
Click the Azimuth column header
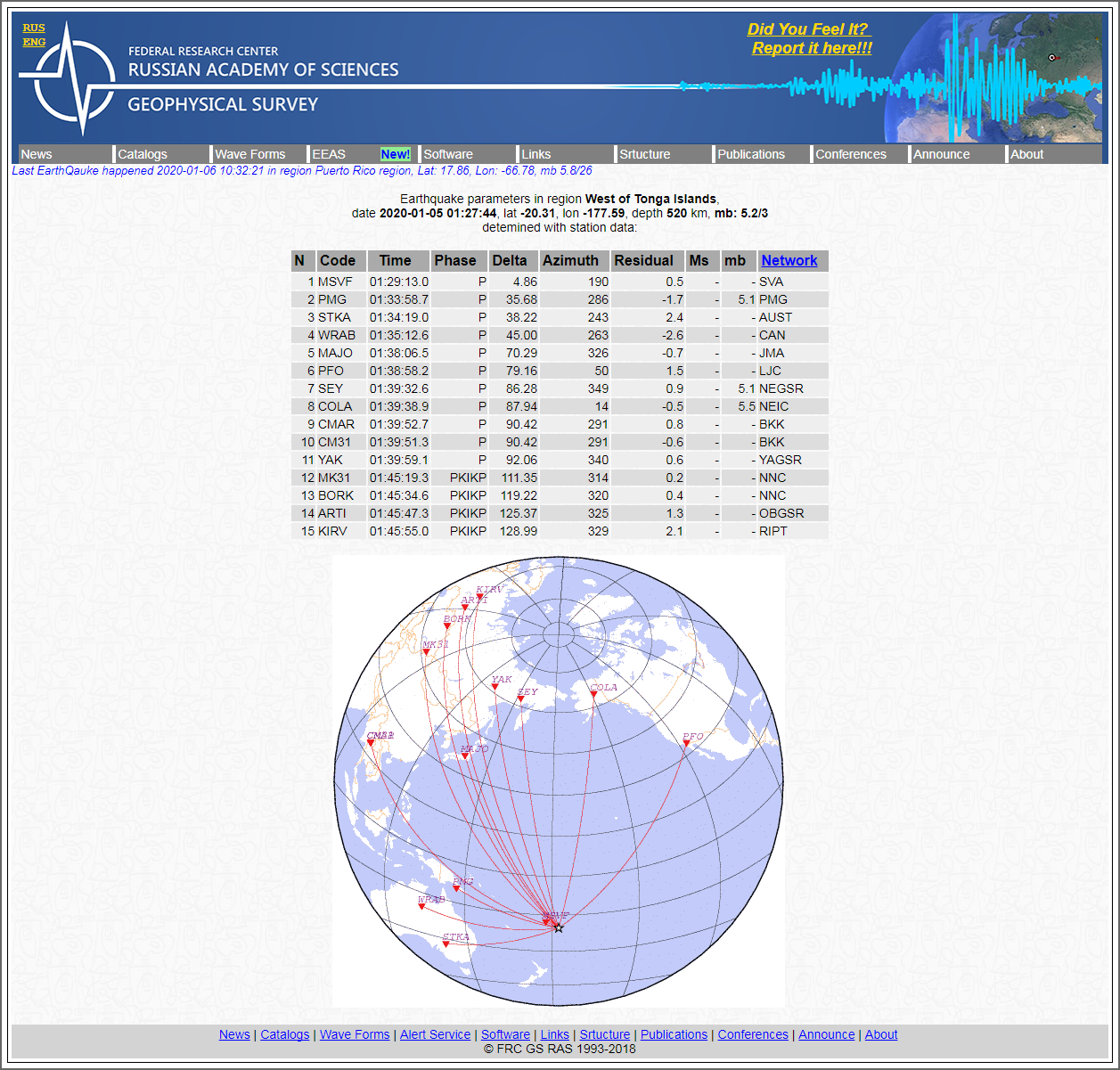pos(575,261)
